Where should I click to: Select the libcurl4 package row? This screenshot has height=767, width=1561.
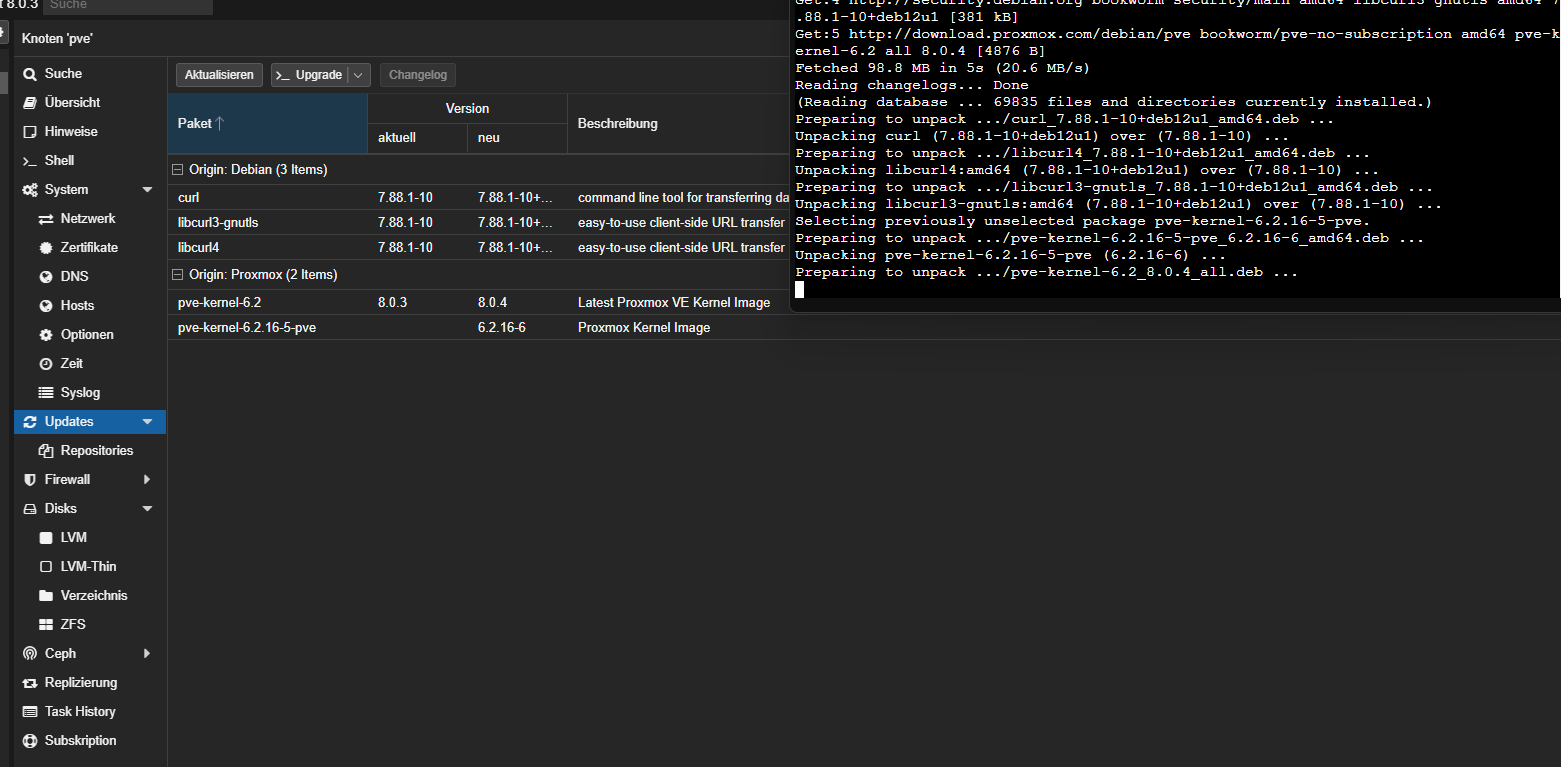(479, 247)
